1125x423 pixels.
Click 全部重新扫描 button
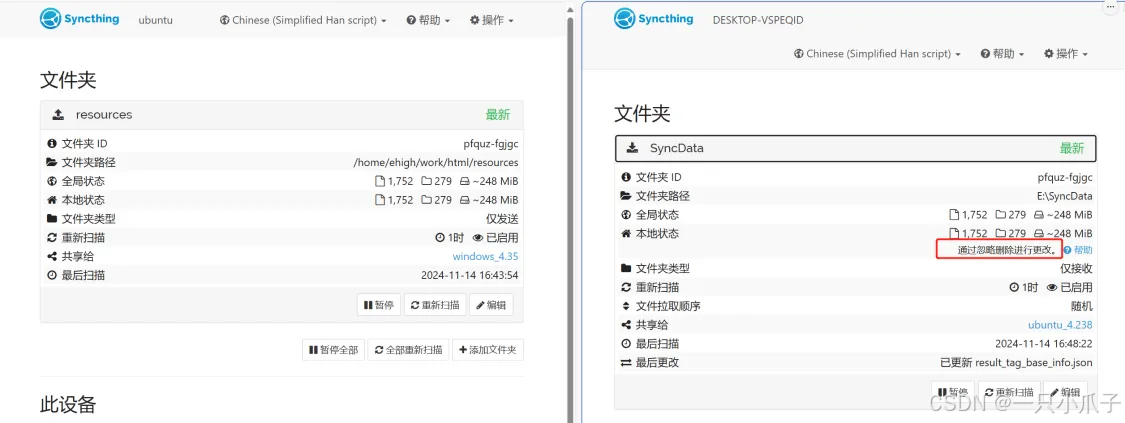coord(408,350)
